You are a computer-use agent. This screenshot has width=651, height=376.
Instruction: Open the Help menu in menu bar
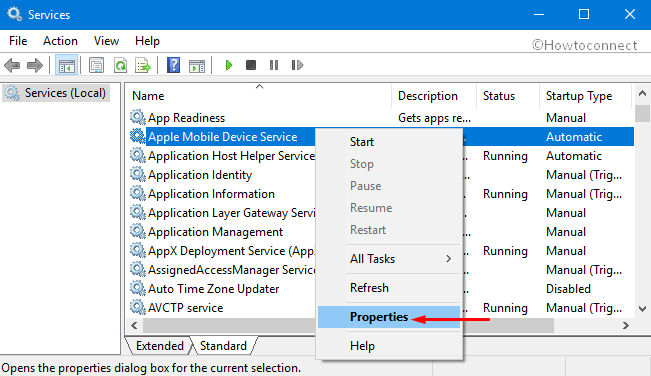[x=147, y=41]
